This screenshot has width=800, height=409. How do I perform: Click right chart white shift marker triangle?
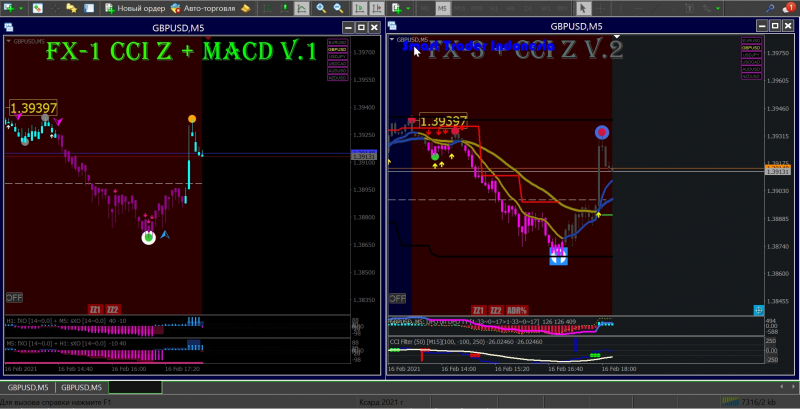pyautogui.click(x=617, y=37)
